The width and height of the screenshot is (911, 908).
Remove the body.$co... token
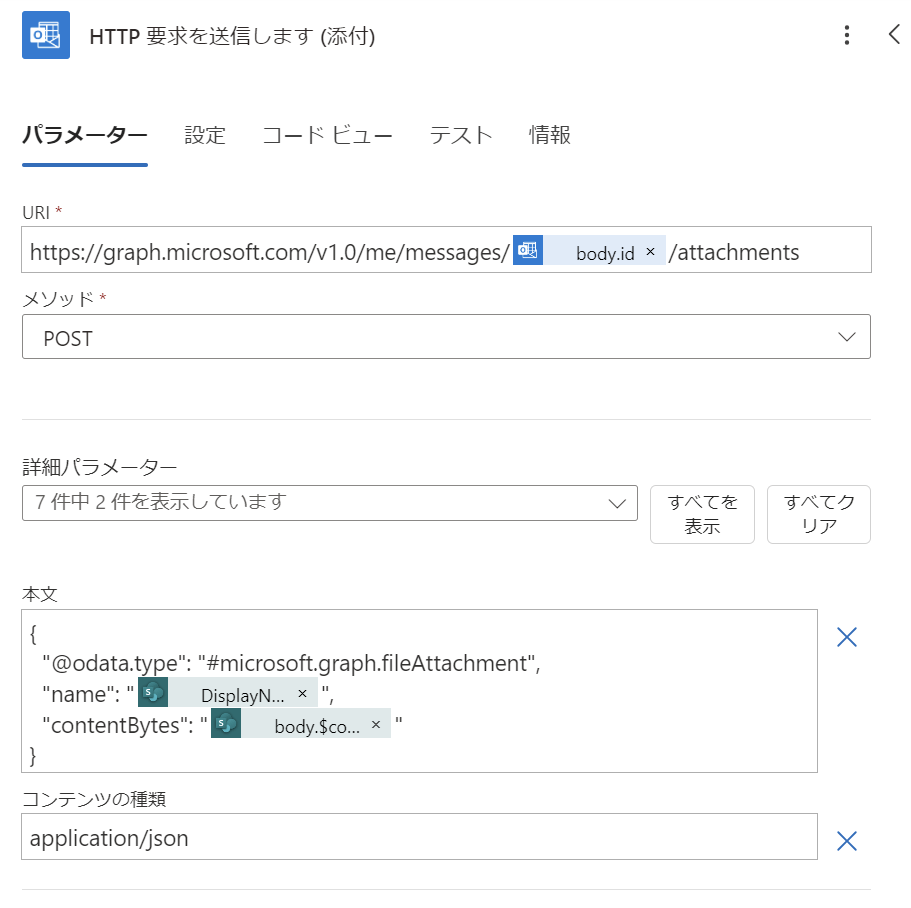(x=376, y=724)
